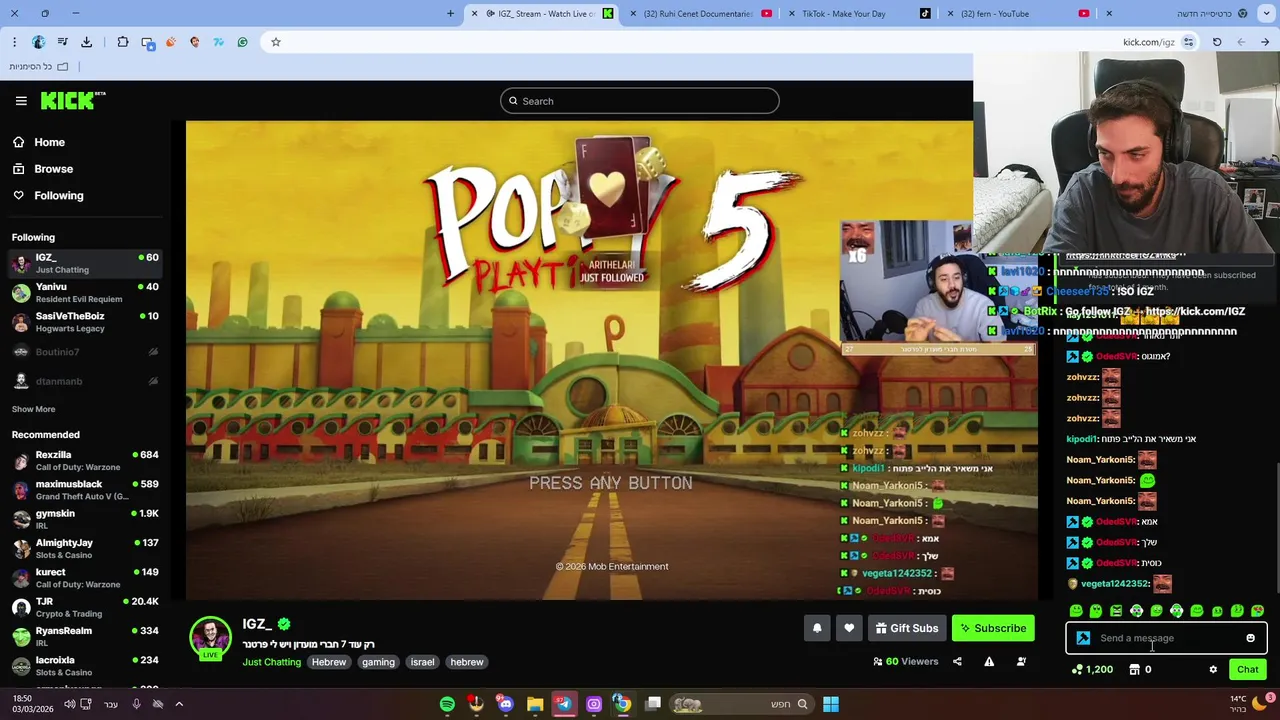Expand followed channels with Show More

[33, 409]
